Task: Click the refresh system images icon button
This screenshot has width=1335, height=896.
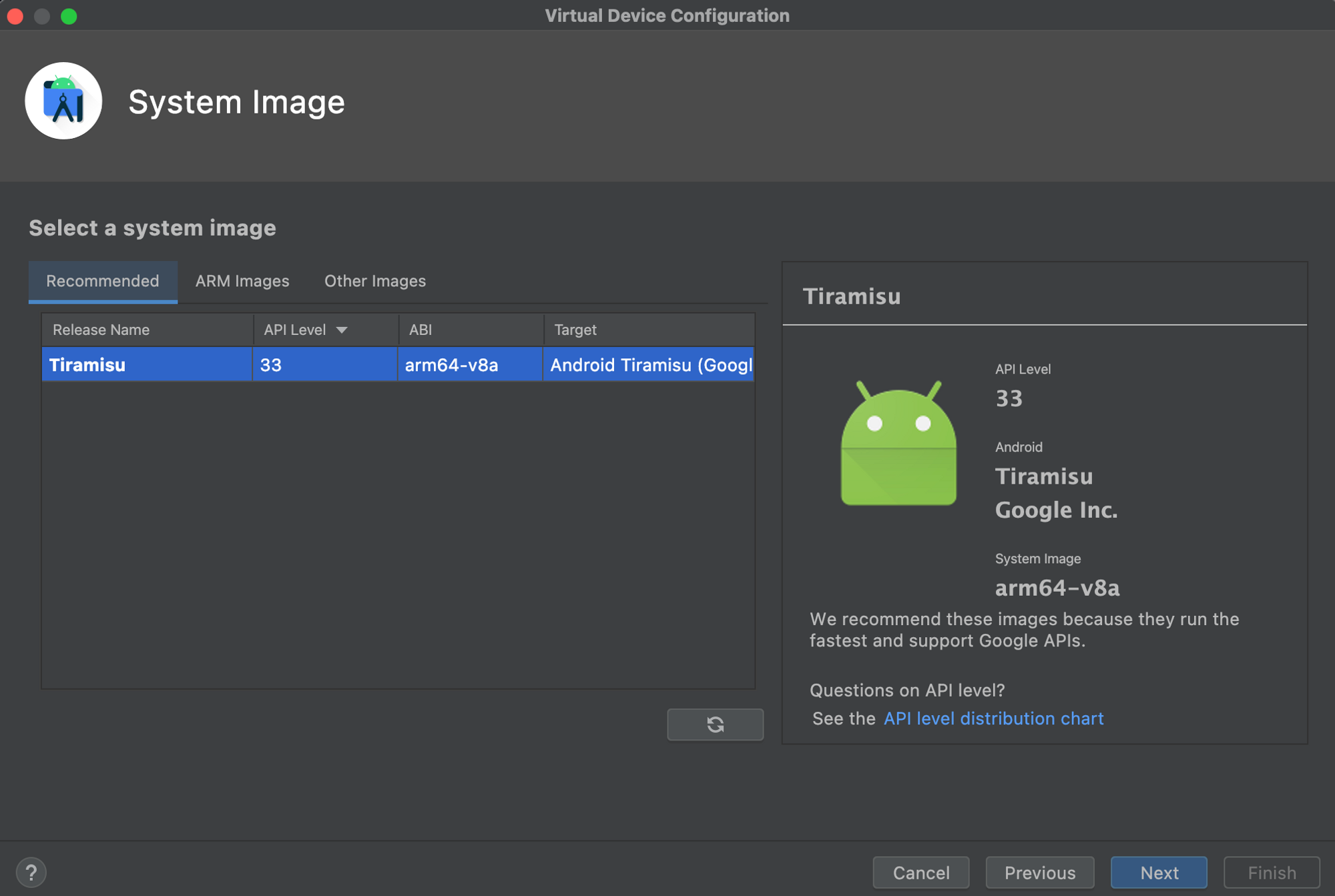Action: click(715, 724)
